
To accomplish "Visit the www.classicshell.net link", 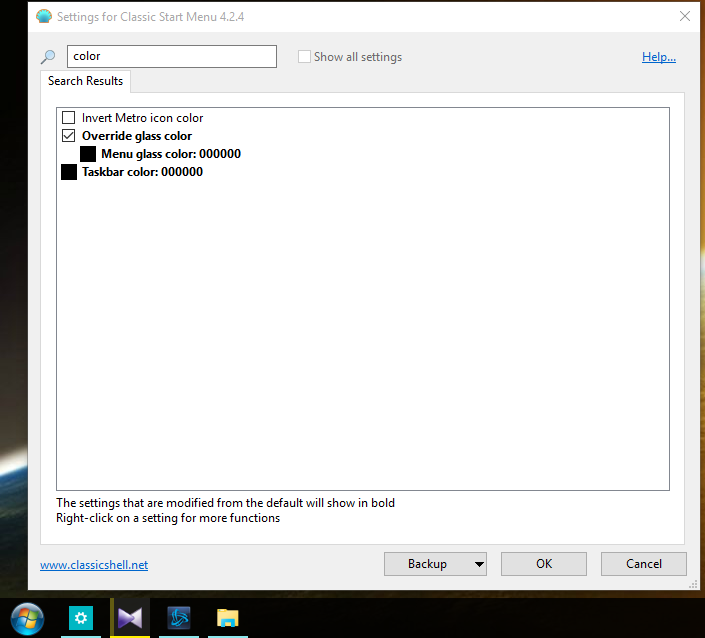I will coord(94,565).
